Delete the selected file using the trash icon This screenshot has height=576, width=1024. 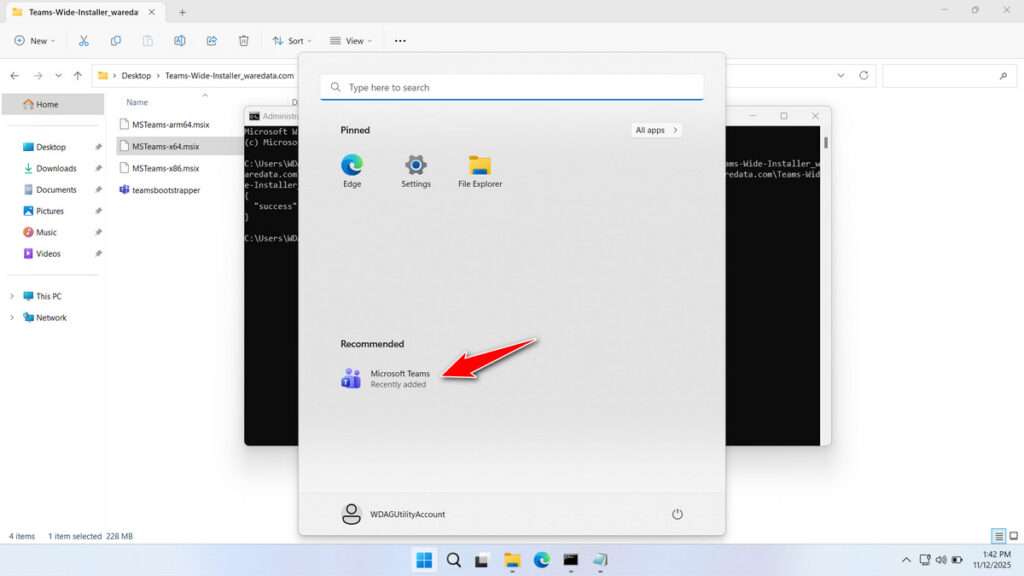[242, 40]
